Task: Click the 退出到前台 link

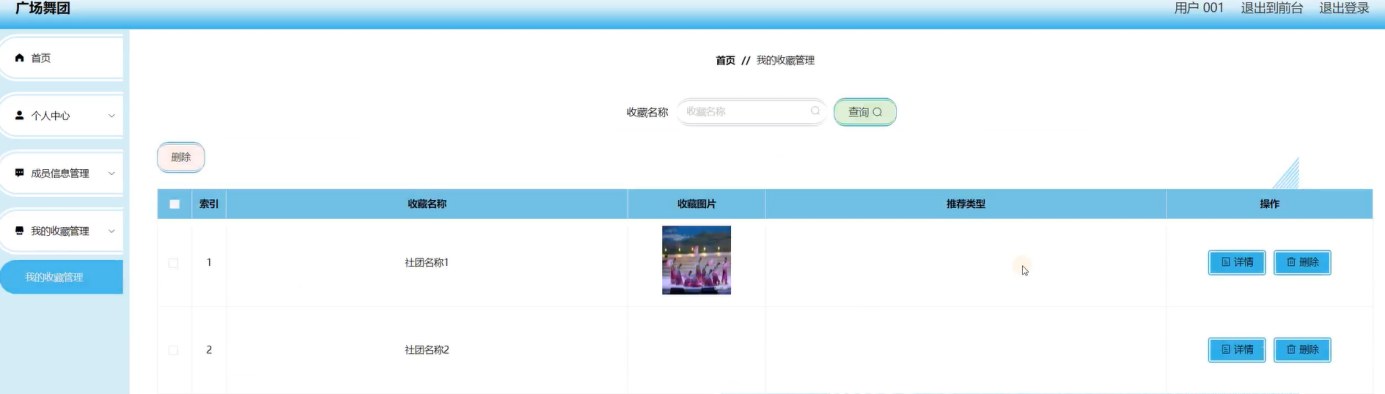Action: coord(1272,8)
